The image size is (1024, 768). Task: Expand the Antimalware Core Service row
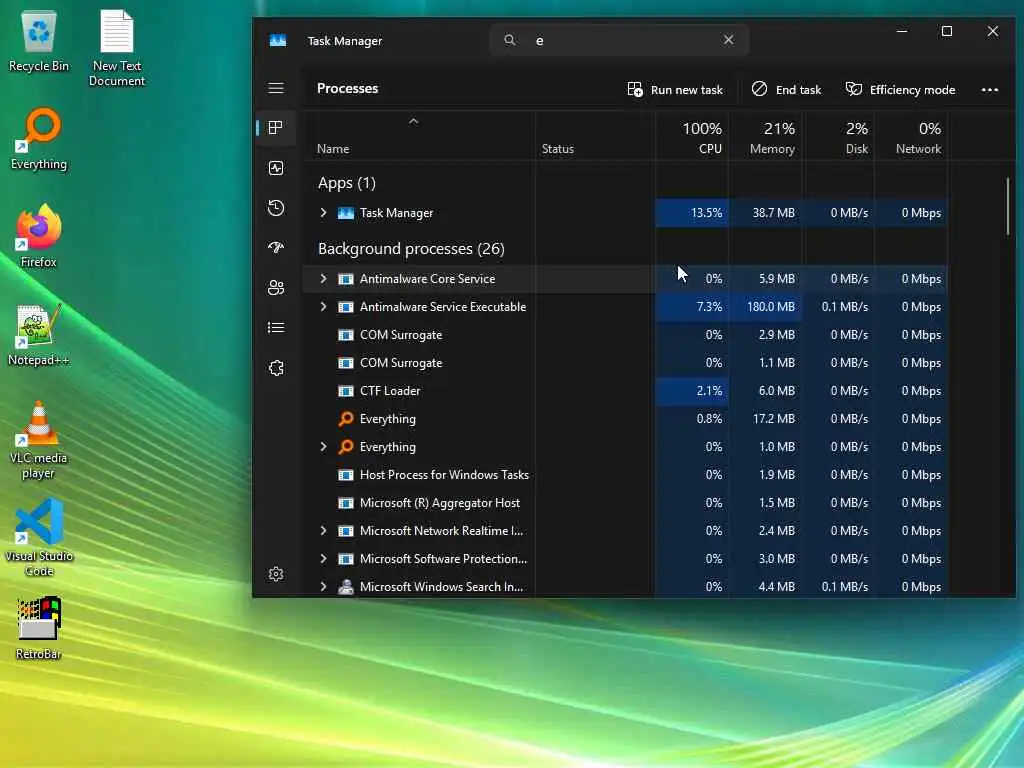click(323, 279)
